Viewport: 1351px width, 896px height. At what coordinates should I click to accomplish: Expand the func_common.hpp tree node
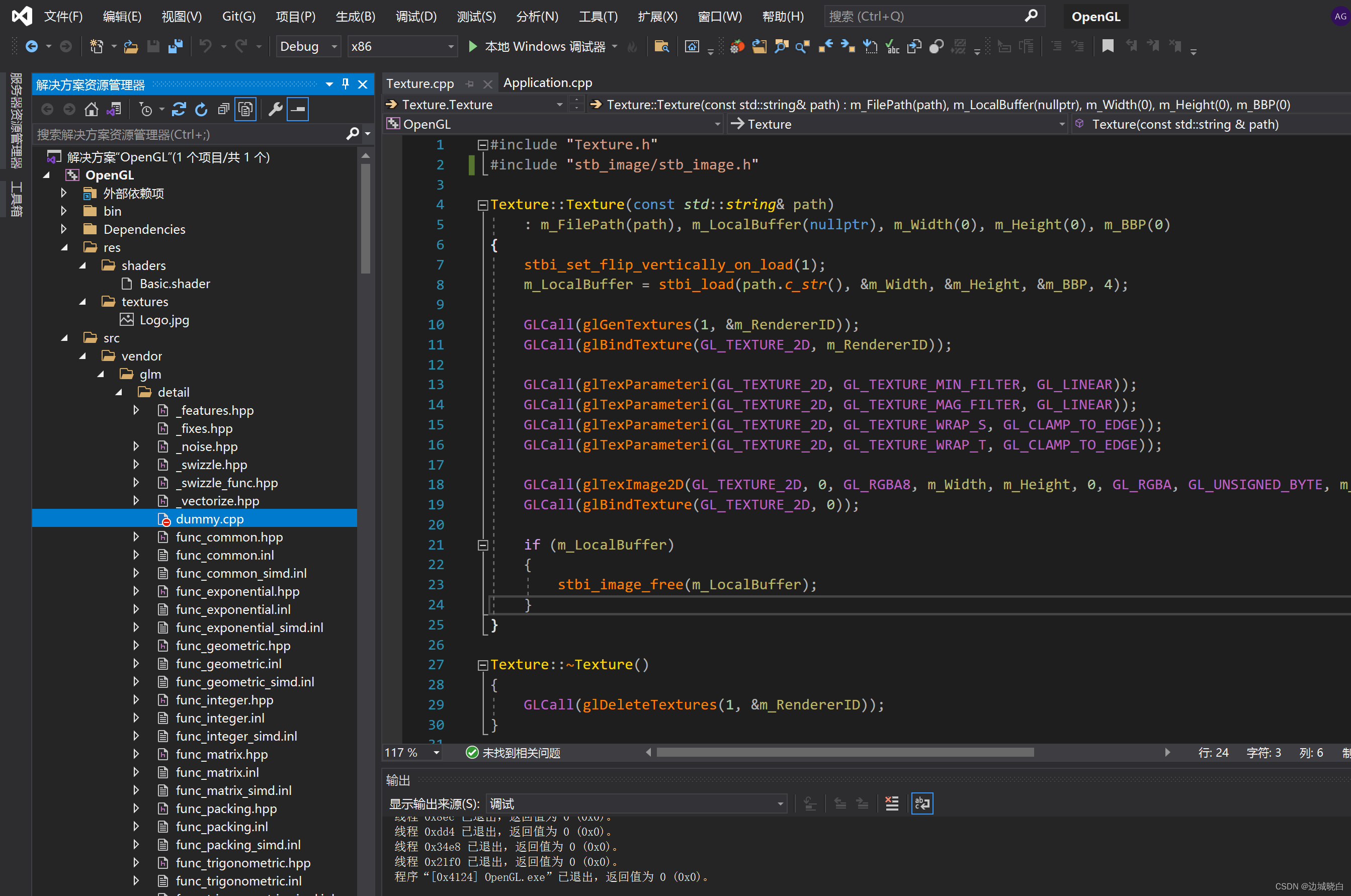[x=136, y=537]
